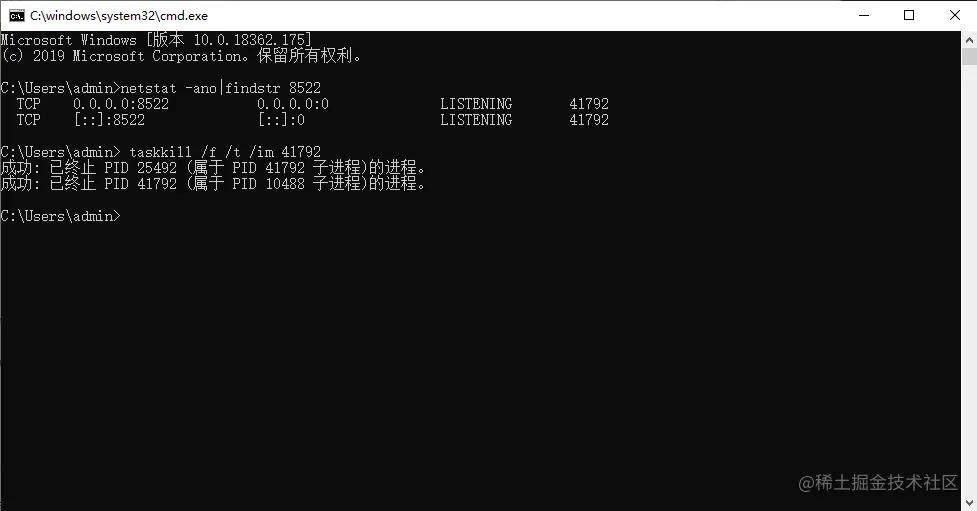Image resolution: width=977 pixels, height=511 pixels.
Task: Click the cmd.exe title bar text
Action: tap(119, 16)
